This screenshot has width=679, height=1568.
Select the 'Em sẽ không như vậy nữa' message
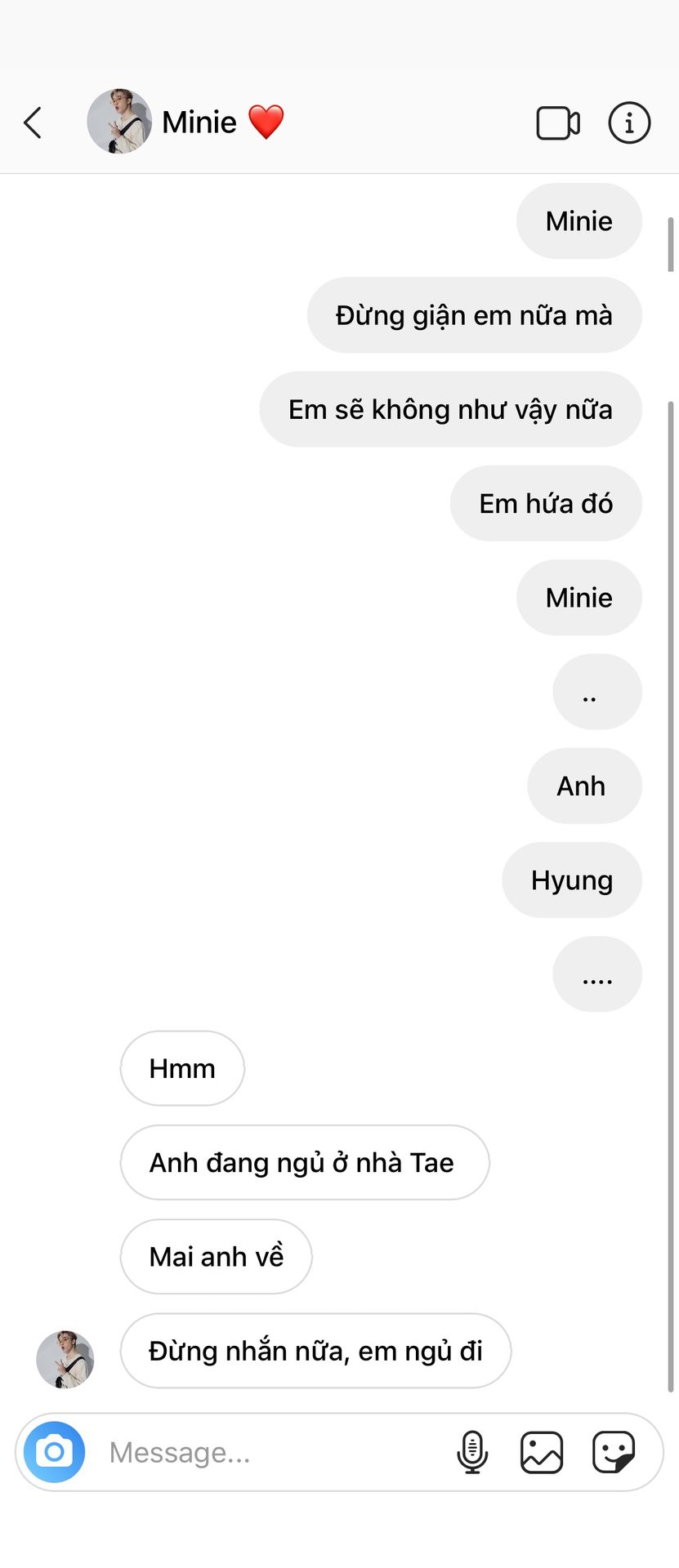(450, 409)
